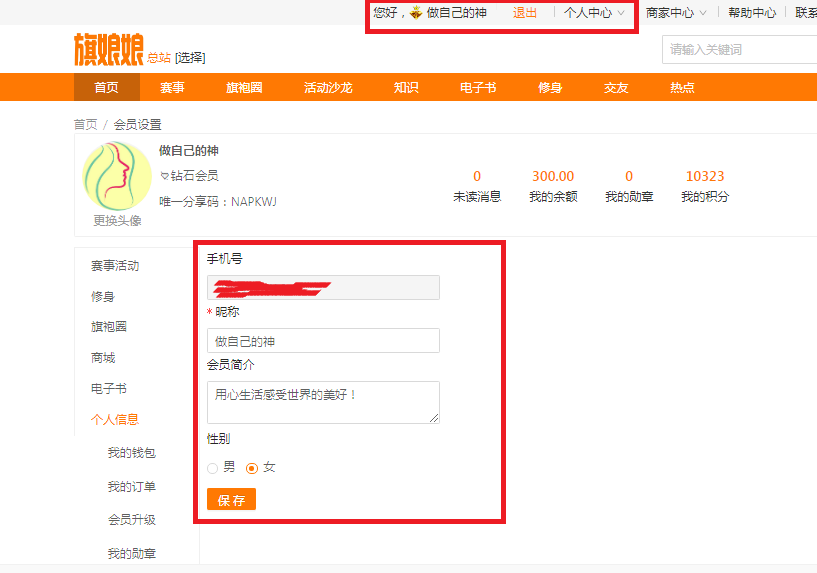Open the 电子书 navigation tab

pos(478,87)
